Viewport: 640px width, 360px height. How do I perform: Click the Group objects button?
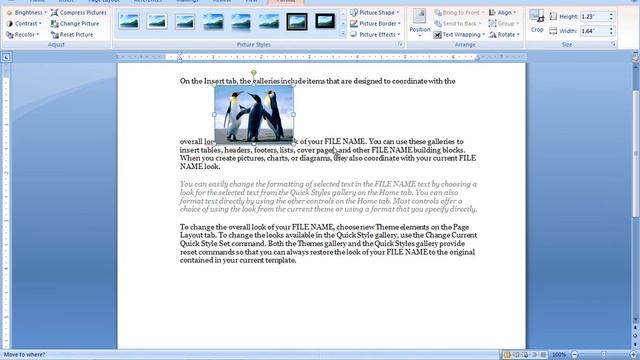[x=504, y=24]
